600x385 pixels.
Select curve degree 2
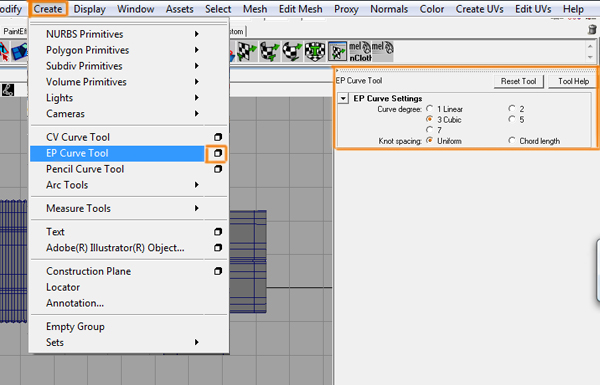point(512,109)
